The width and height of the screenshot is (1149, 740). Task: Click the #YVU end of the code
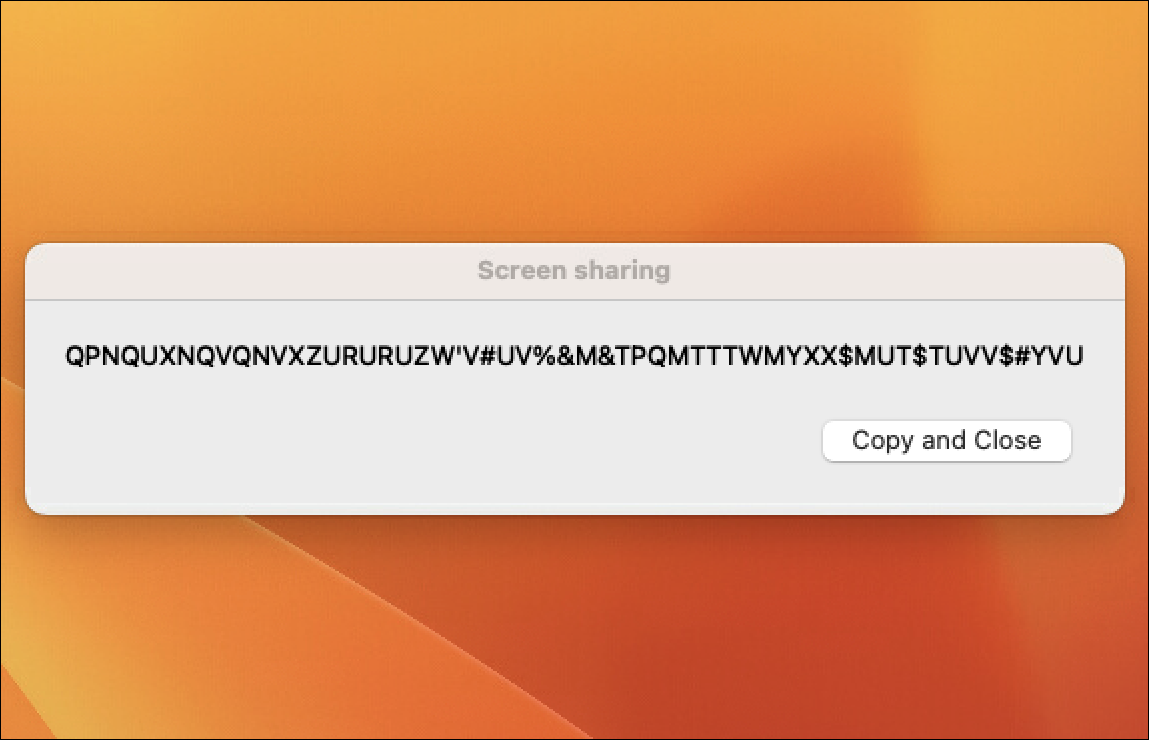pyautogui.click(x=1049, y=355)
